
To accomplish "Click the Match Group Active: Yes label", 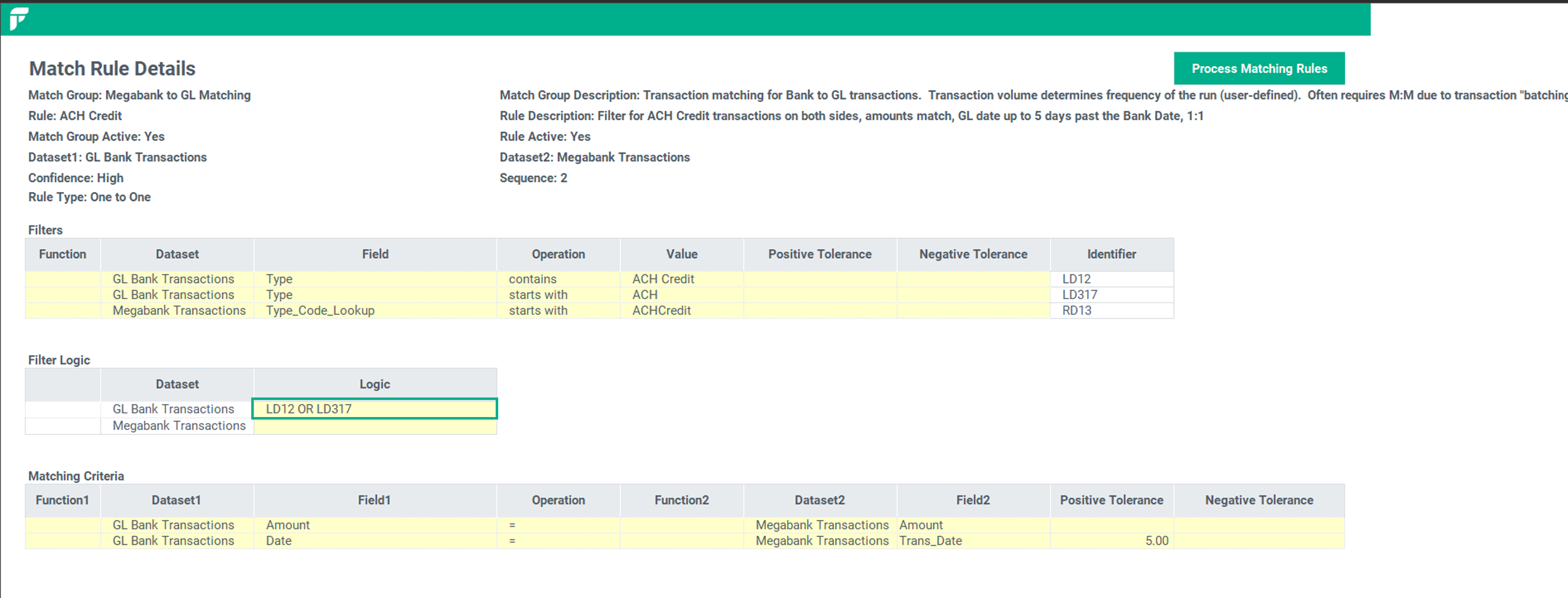I will [x=96, y=136].
